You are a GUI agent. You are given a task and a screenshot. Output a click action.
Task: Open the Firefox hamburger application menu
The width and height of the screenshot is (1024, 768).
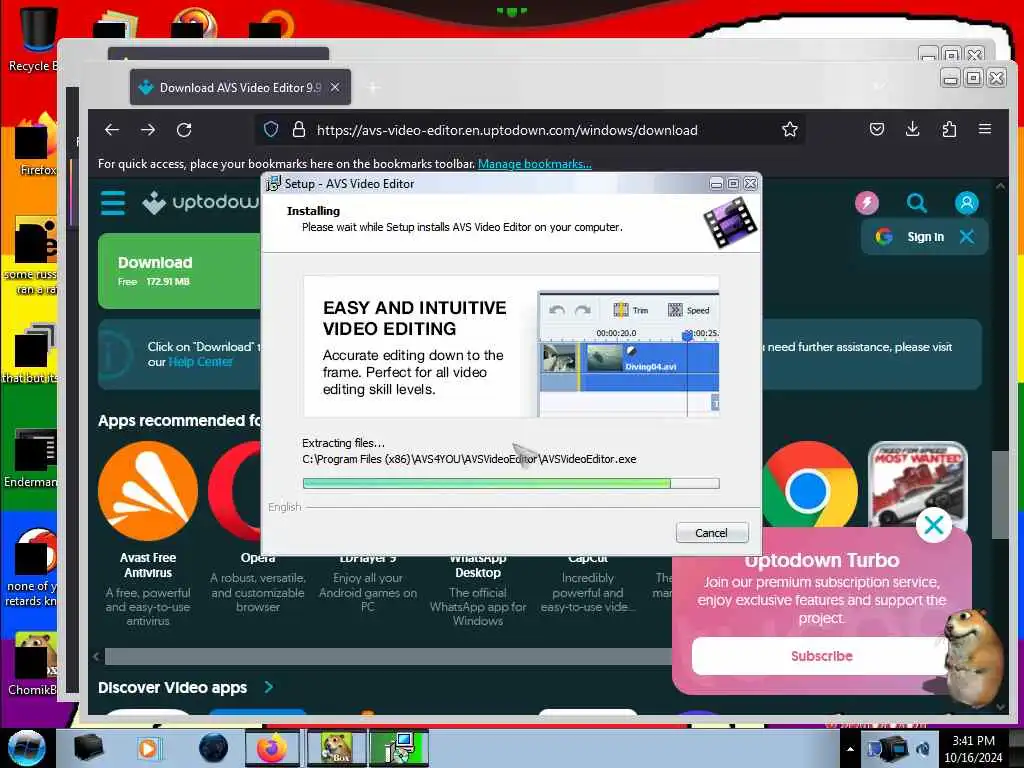(x=985, y=129)
